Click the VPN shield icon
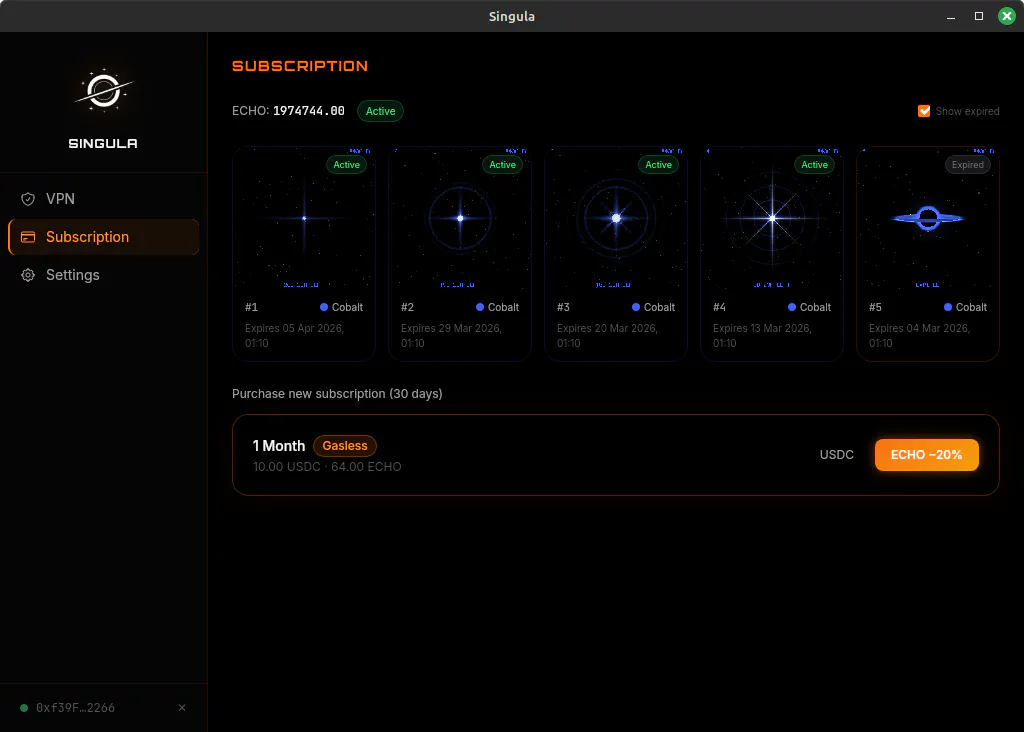Viewport: 1024px width, 732px height. 28,199
